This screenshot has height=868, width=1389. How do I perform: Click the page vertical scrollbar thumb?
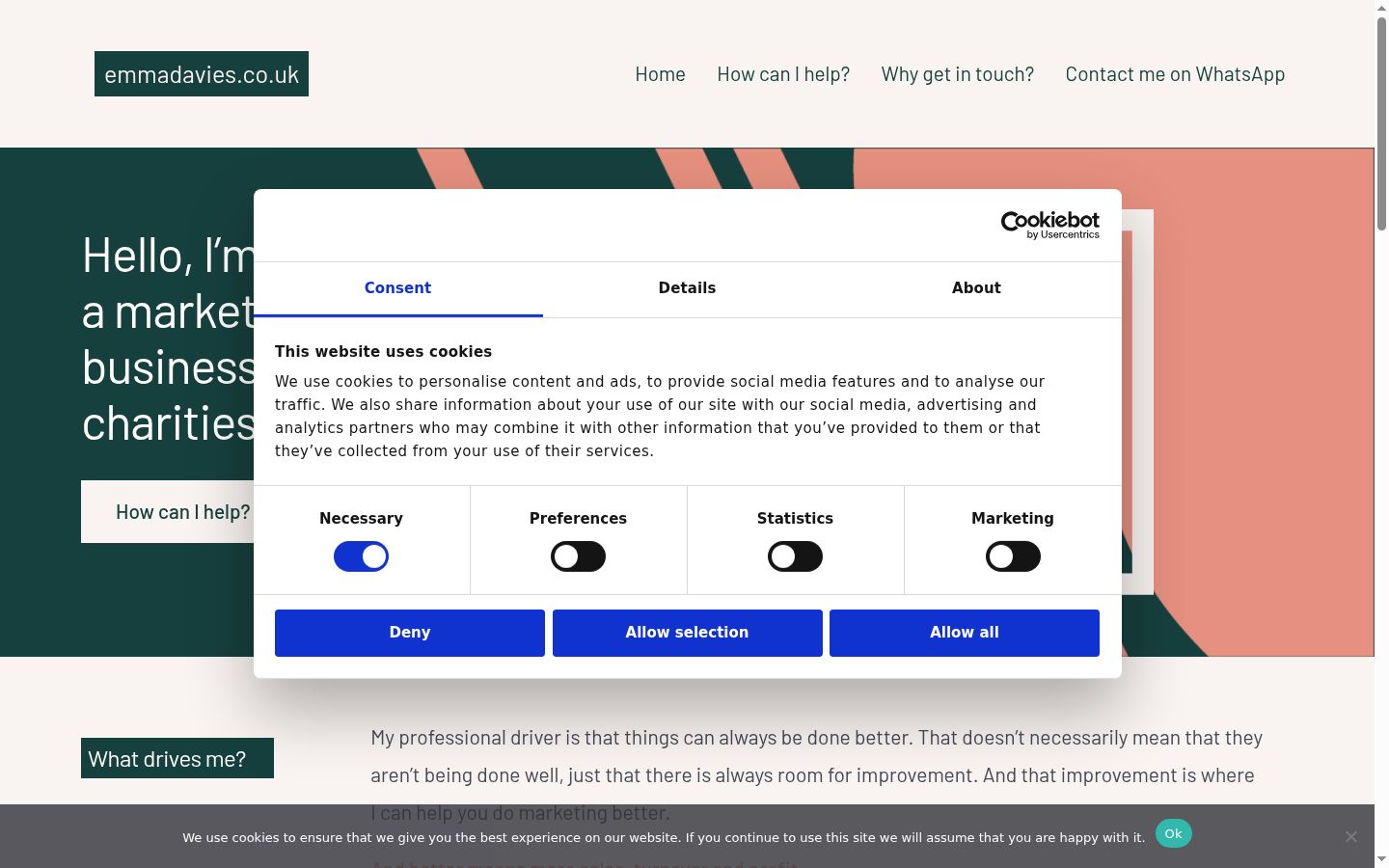[x=1381, y=123]
